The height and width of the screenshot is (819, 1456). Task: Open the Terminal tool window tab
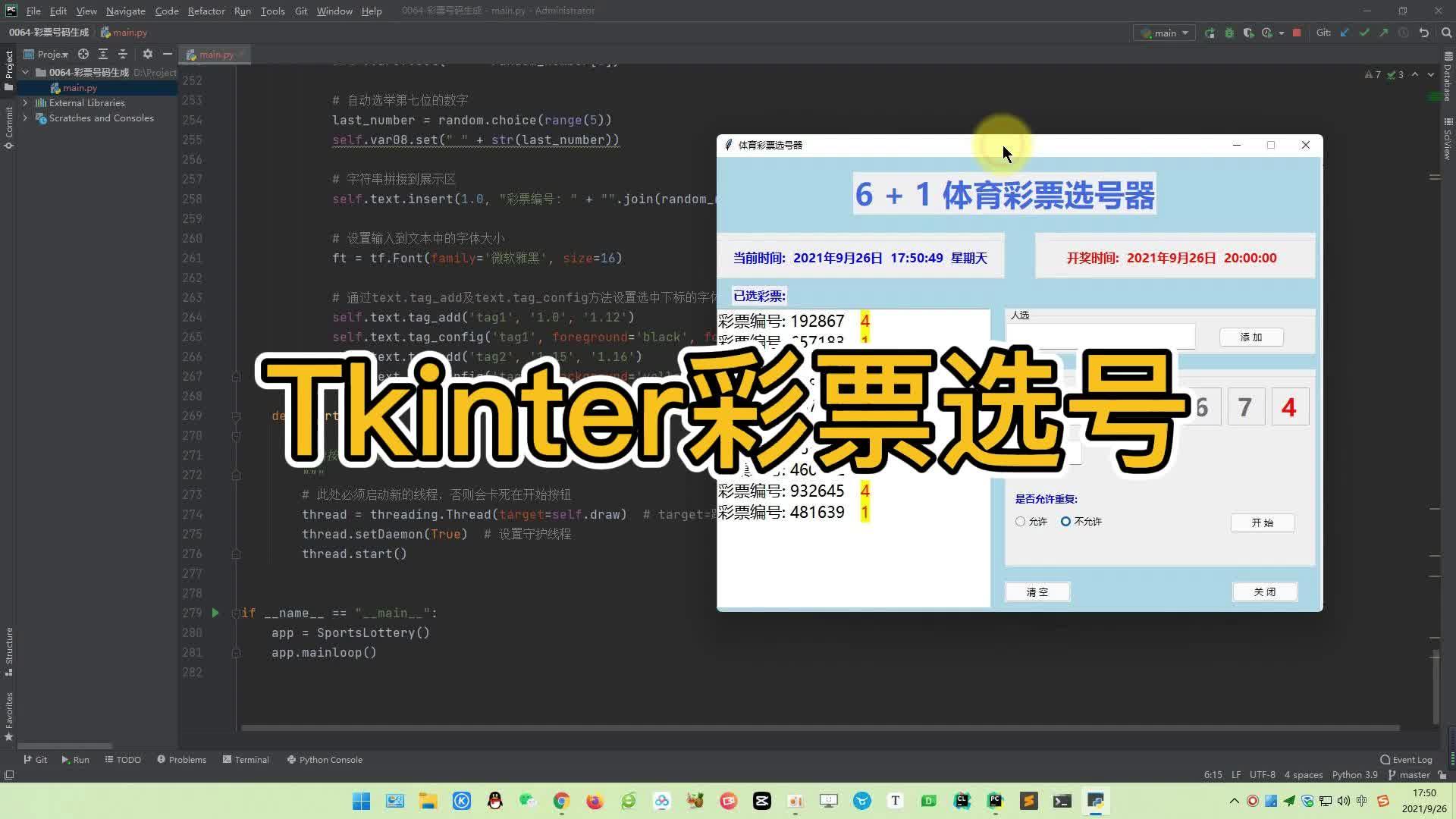click(246, 759)
